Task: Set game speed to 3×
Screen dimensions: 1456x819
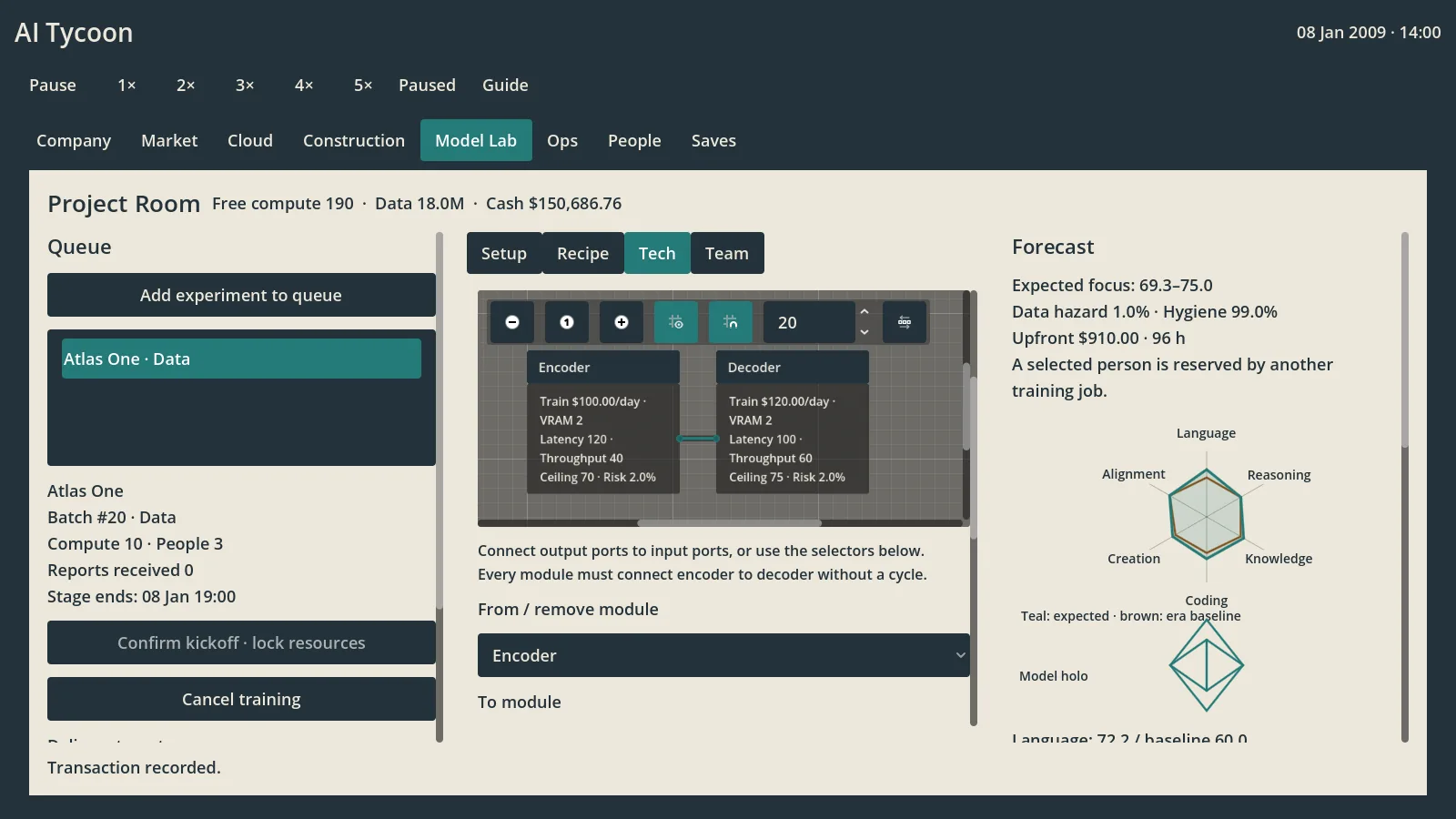Action: point(245,85)
